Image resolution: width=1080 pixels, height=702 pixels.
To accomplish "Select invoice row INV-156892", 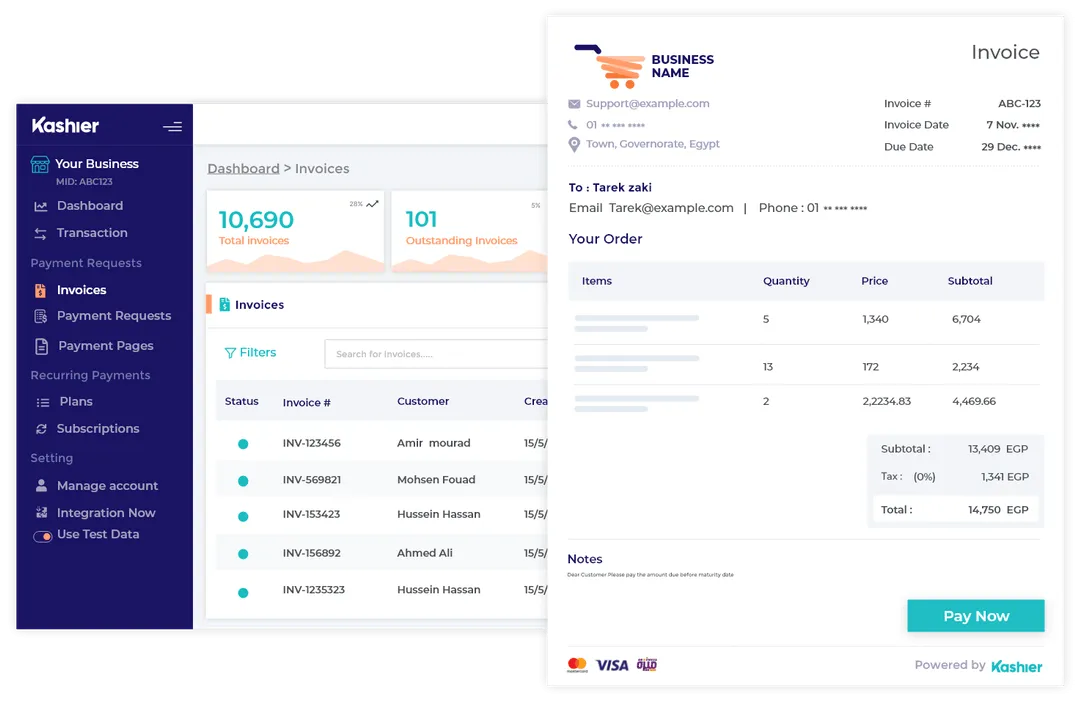I will (x=382, y=553).
